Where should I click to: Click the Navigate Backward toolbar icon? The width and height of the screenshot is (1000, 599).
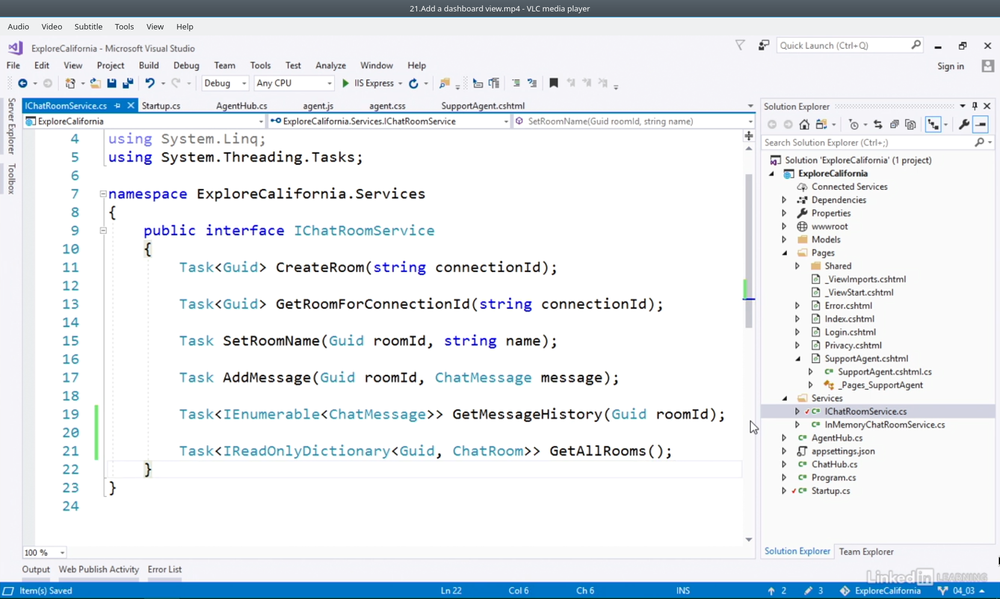click(22, 84)
